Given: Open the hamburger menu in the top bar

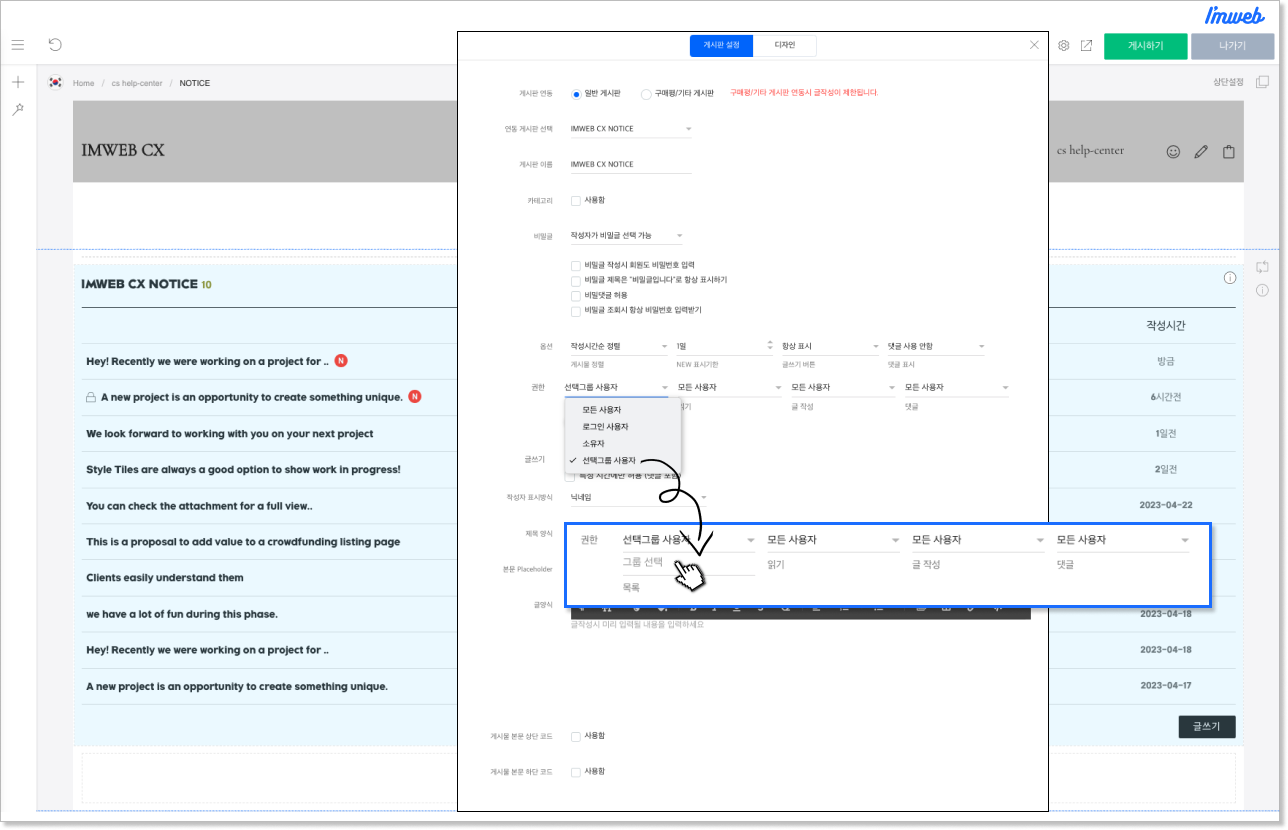Looking at the screenshot, I should point(18,45).
